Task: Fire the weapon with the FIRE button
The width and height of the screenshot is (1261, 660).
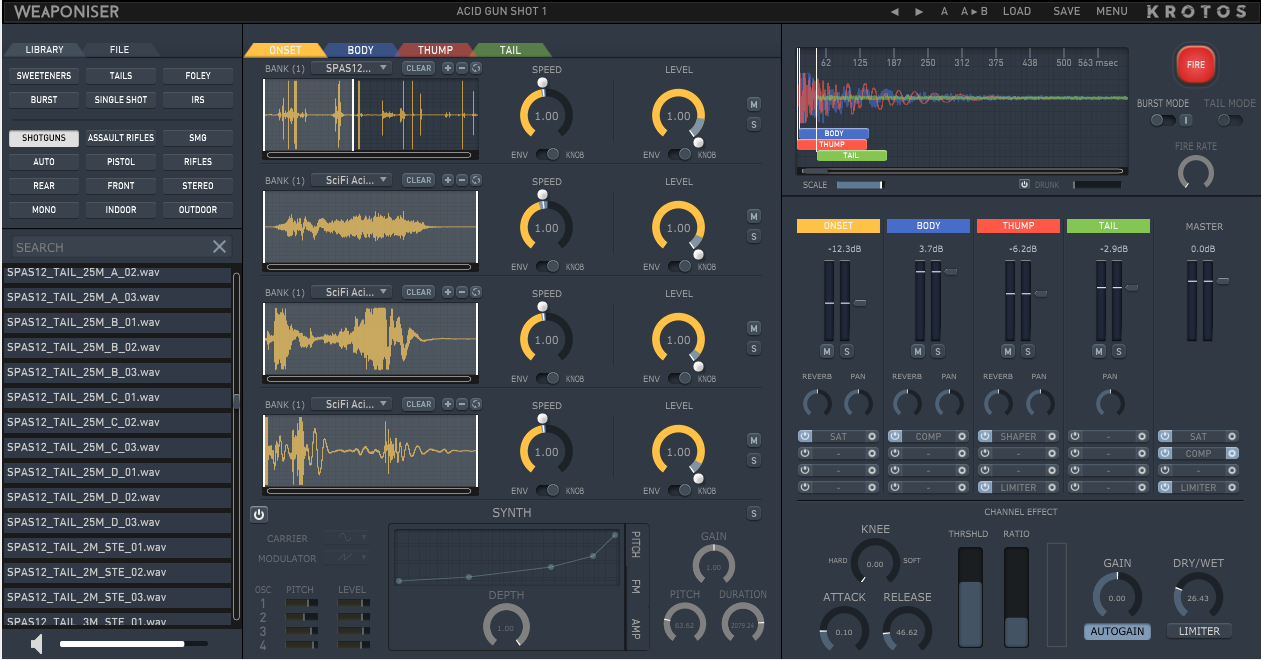Action: [x=1195, y=64]
